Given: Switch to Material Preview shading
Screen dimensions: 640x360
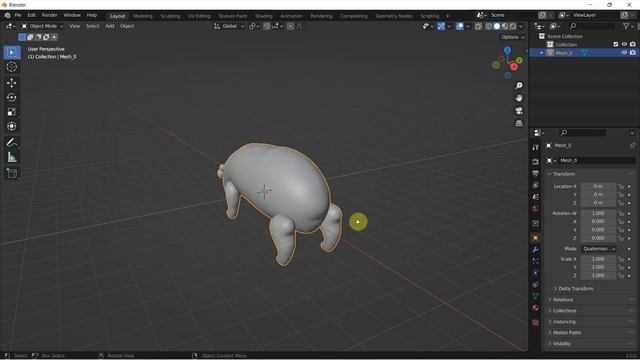Looking at the screenshot, I should tap(505, 27).
